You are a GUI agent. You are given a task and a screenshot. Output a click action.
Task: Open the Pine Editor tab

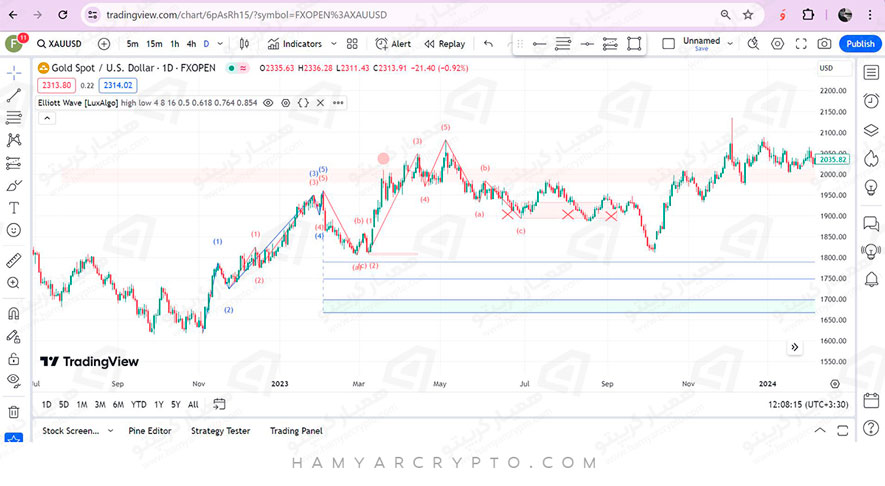pyautogui.click(x=150, y=431)
